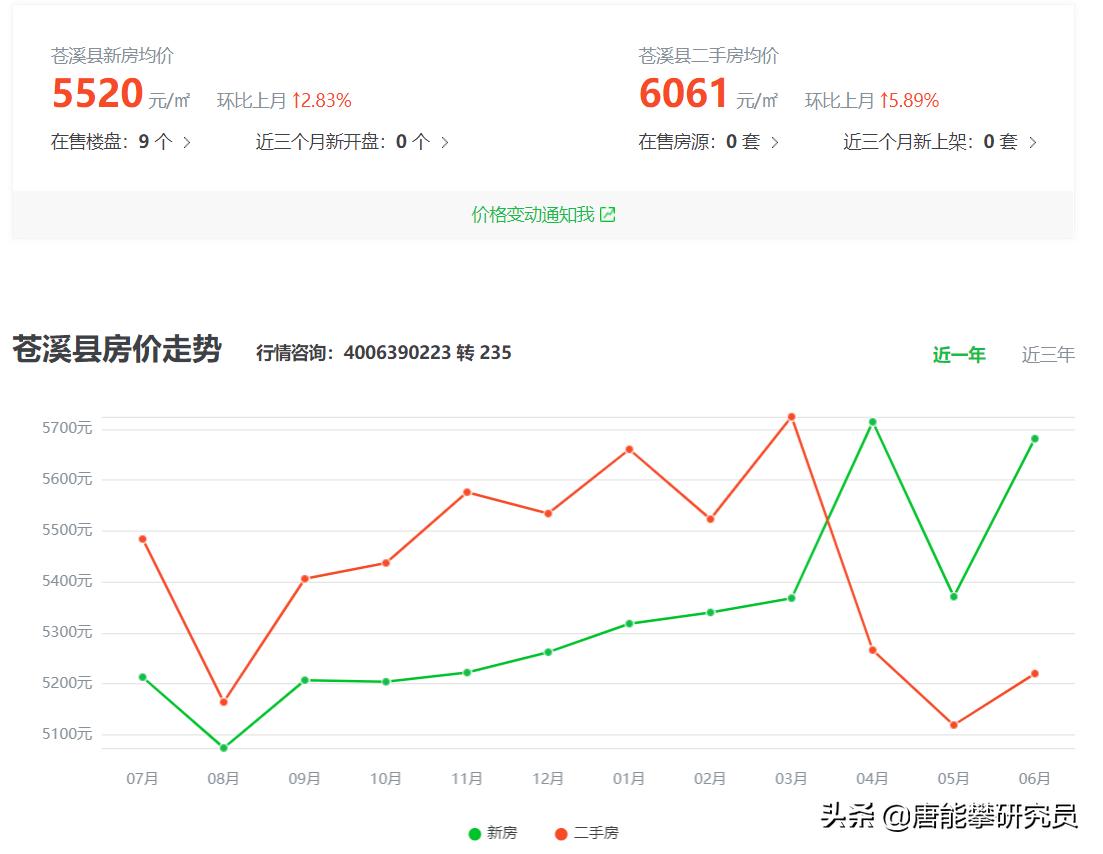
Task: Select the green 新房 point for 05月
Action: pyautogui.click(x=954, y=597)
